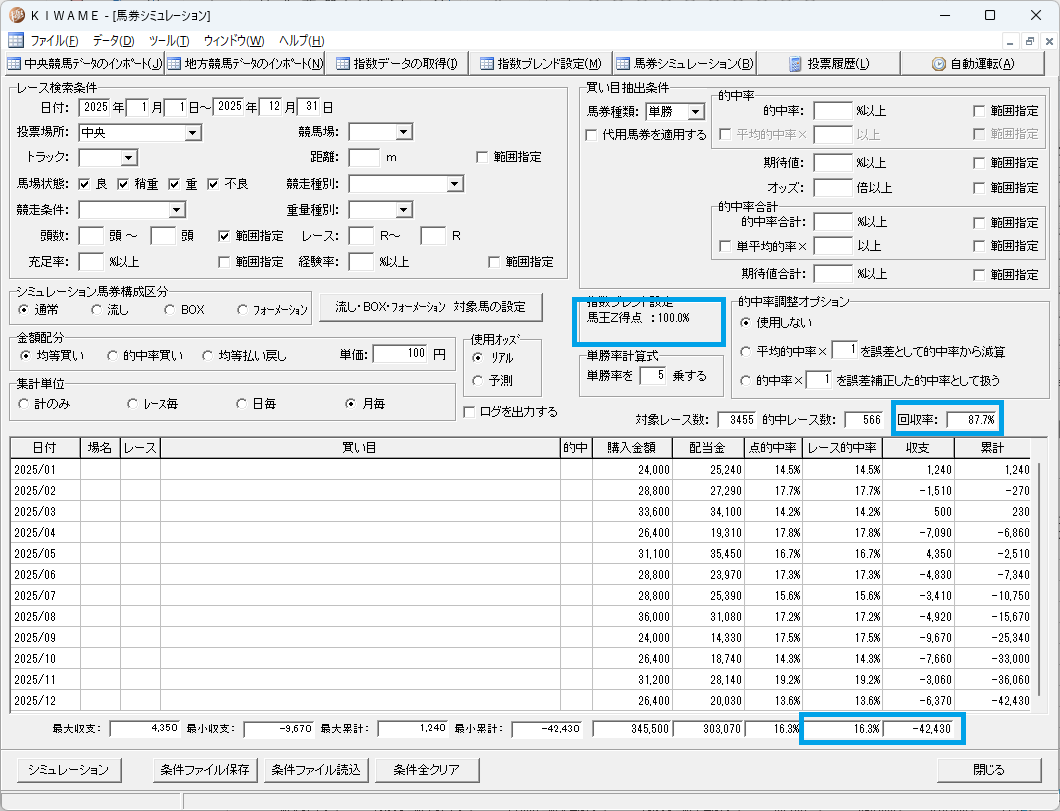
Task: Open the ウィンドウ menu
Action: pyautogui.click(x=234, y=41)
